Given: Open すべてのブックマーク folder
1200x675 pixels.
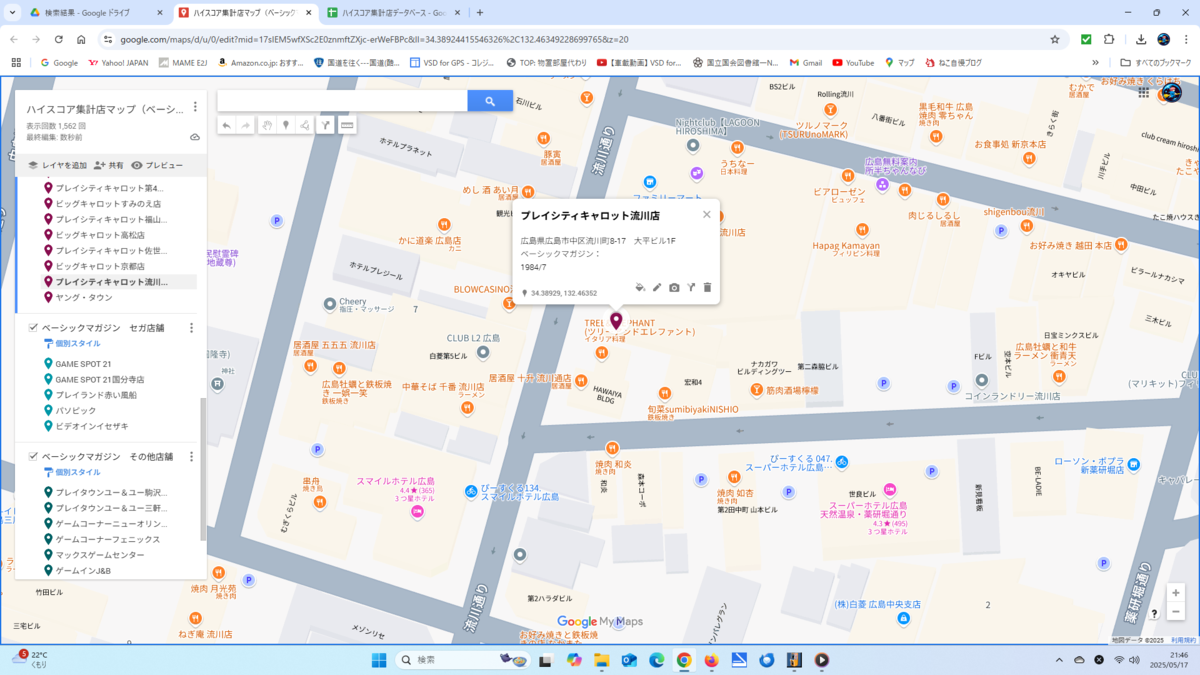Looking at the screenshot, I should click(1157, 62).
